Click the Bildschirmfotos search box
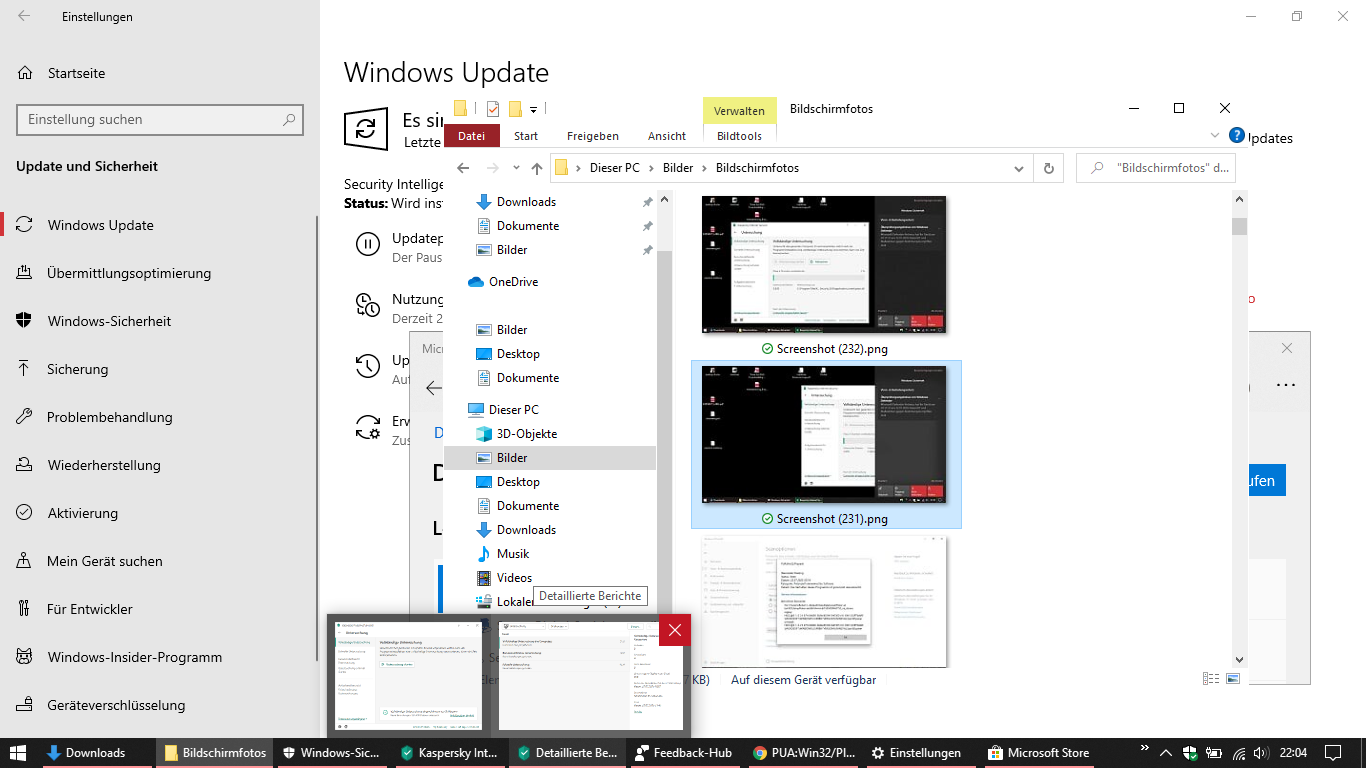1366x768 pixels. tap(1156, 168)
